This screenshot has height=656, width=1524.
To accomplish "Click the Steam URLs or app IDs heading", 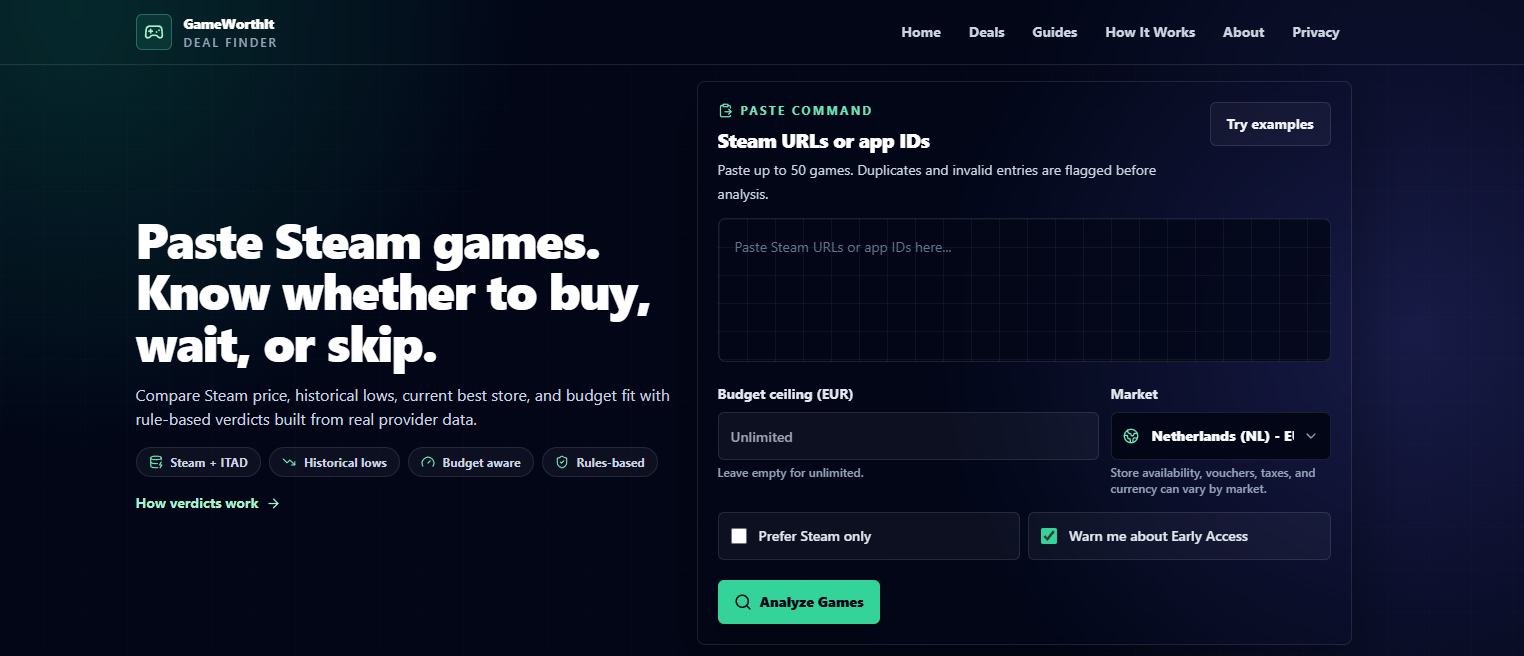I will click(x=824, y=141).
